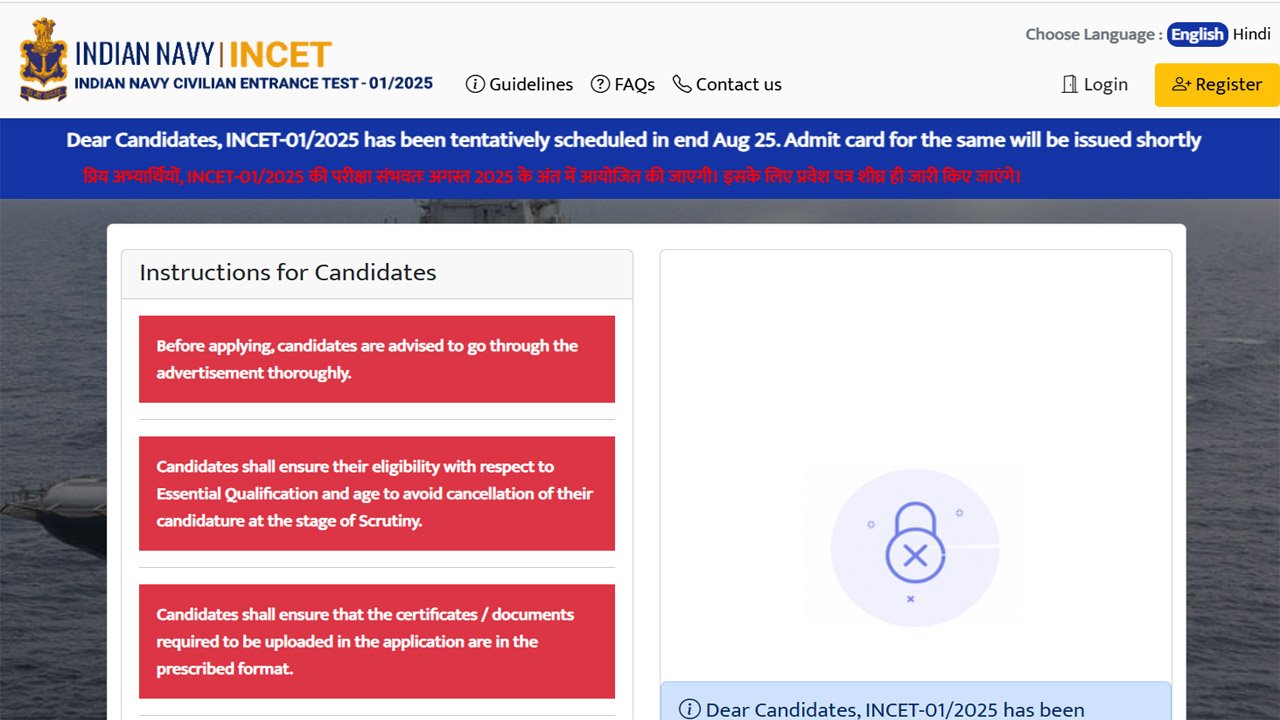The width and height of the screenshot is (1280, 720).
Task: Open the Contact us page
Action: click(x=738, y=84)
